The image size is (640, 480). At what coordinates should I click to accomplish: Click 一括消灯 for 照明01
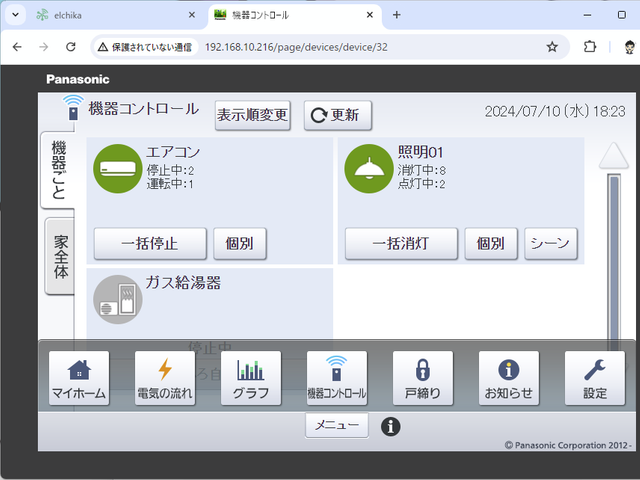click(401, 244)
